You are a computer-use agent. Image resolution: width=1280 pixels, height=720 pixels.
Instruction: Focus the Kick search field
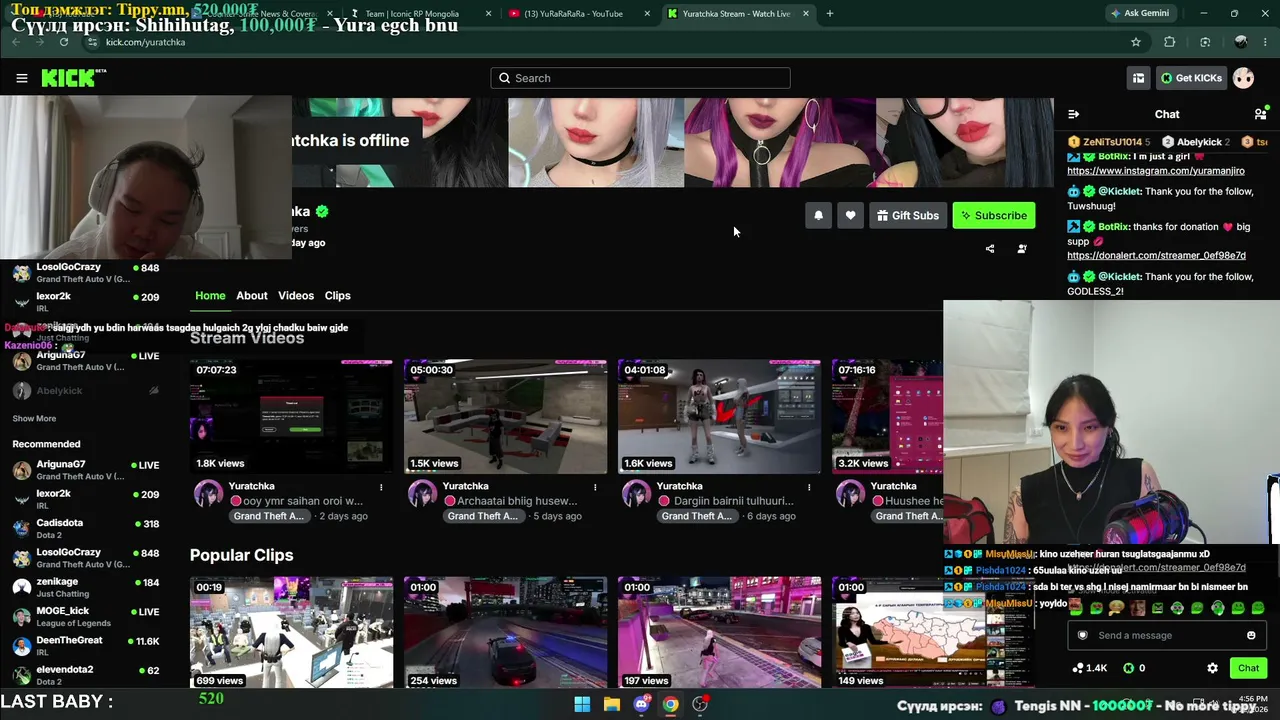640,78
